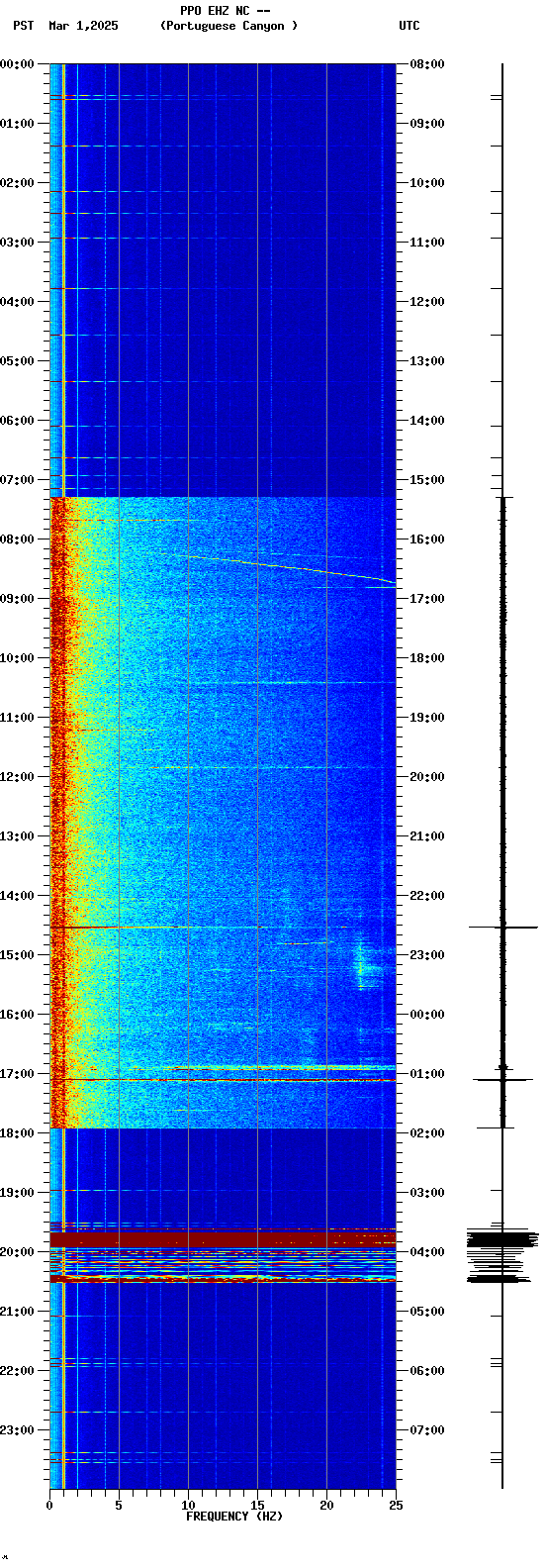
Task: Click the UTC time label '07:00'
Action: tap(427, 1430)
